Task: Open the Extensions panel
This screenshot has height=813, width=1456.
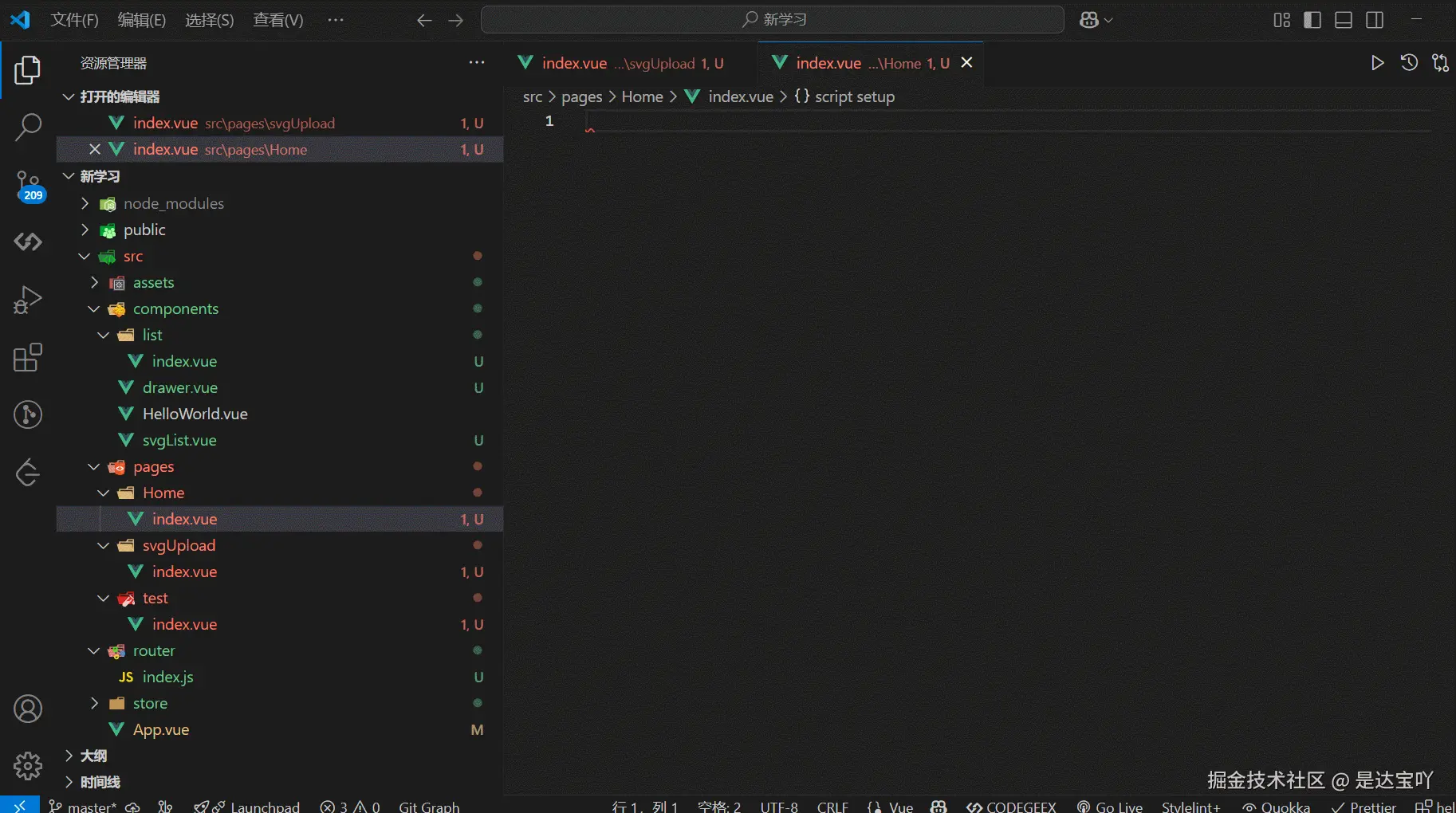Action: tap(28, 357)
